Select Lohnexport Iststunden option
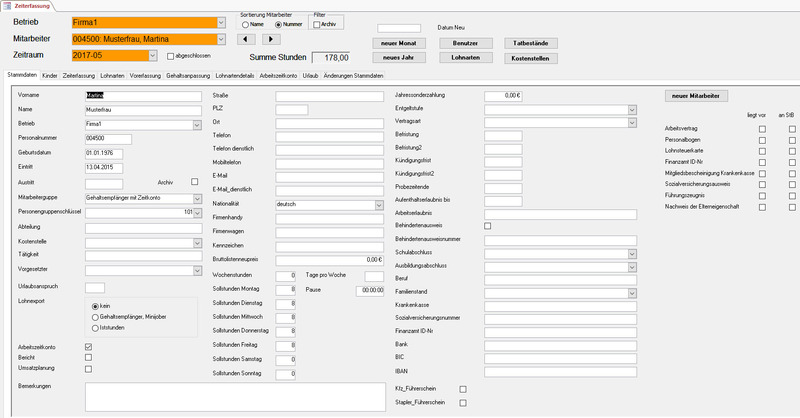 pyautogui.click(x=95, y=328)
